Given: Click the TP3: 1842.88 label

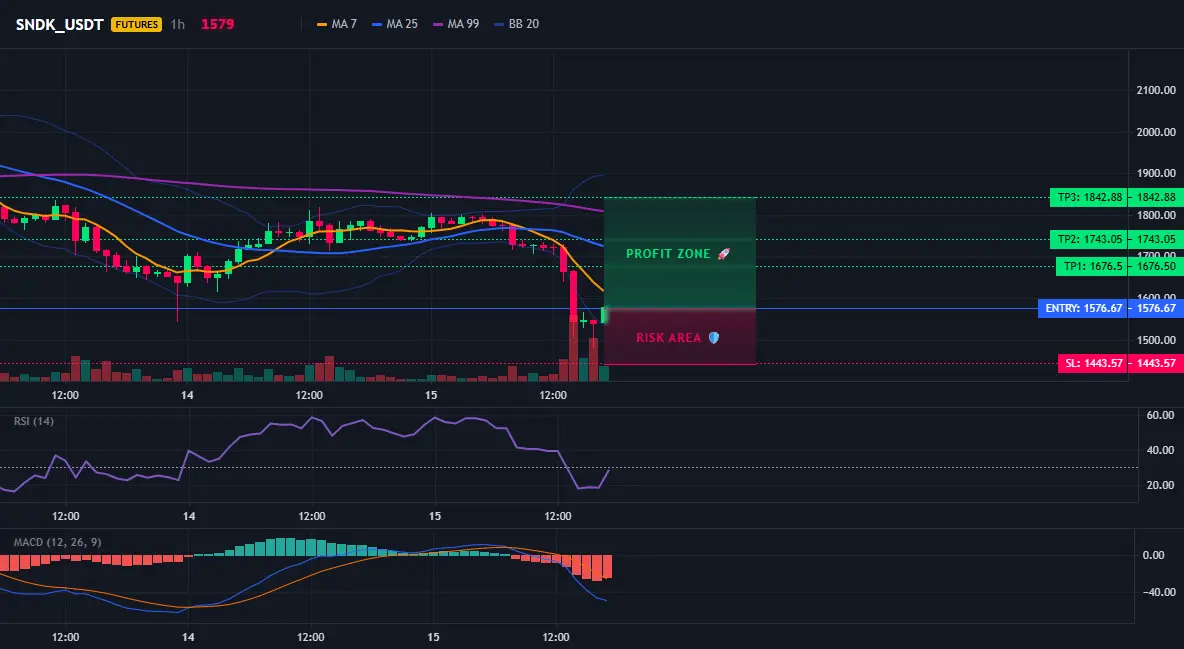Looking at the screenshot, I should (x=1088, y=198).
